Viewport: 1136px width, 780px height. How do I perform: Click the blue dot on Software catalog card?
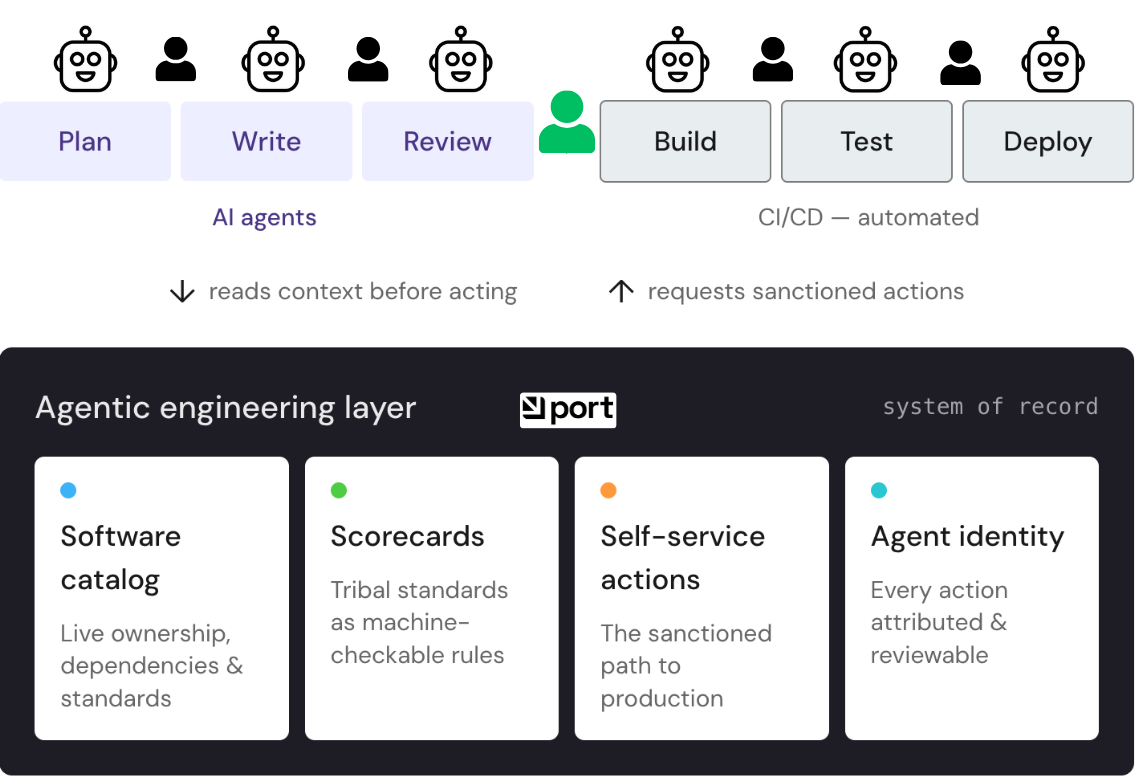(68, 490)
